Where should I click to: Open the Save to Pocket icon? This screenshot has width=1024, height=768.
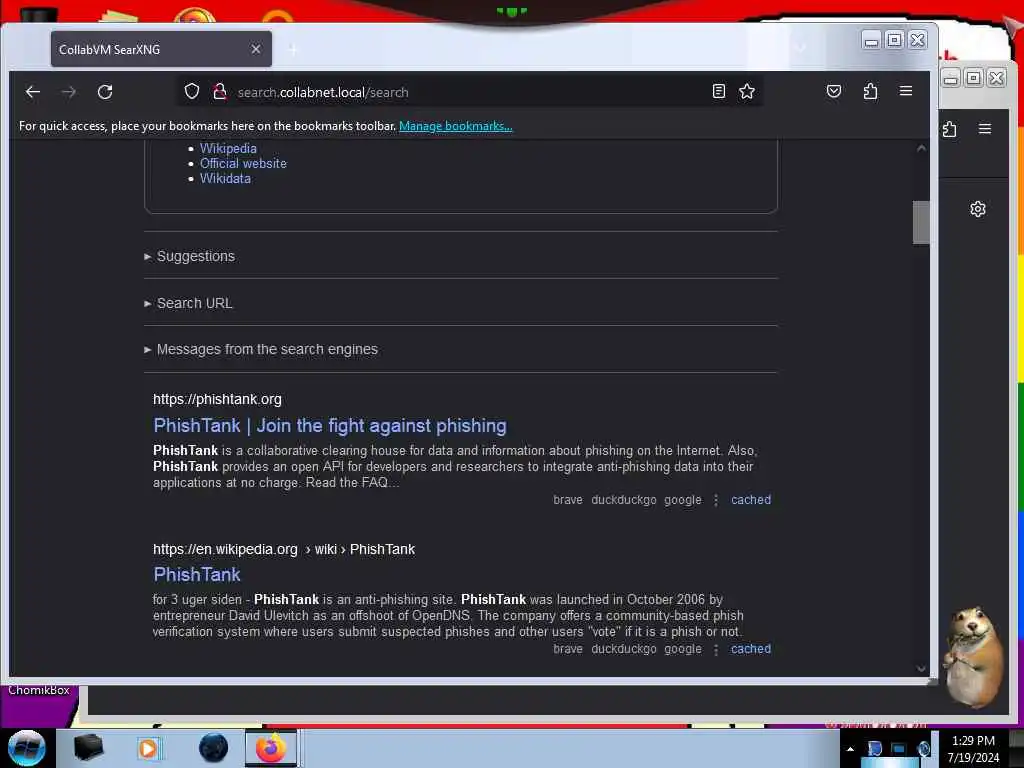834,91
